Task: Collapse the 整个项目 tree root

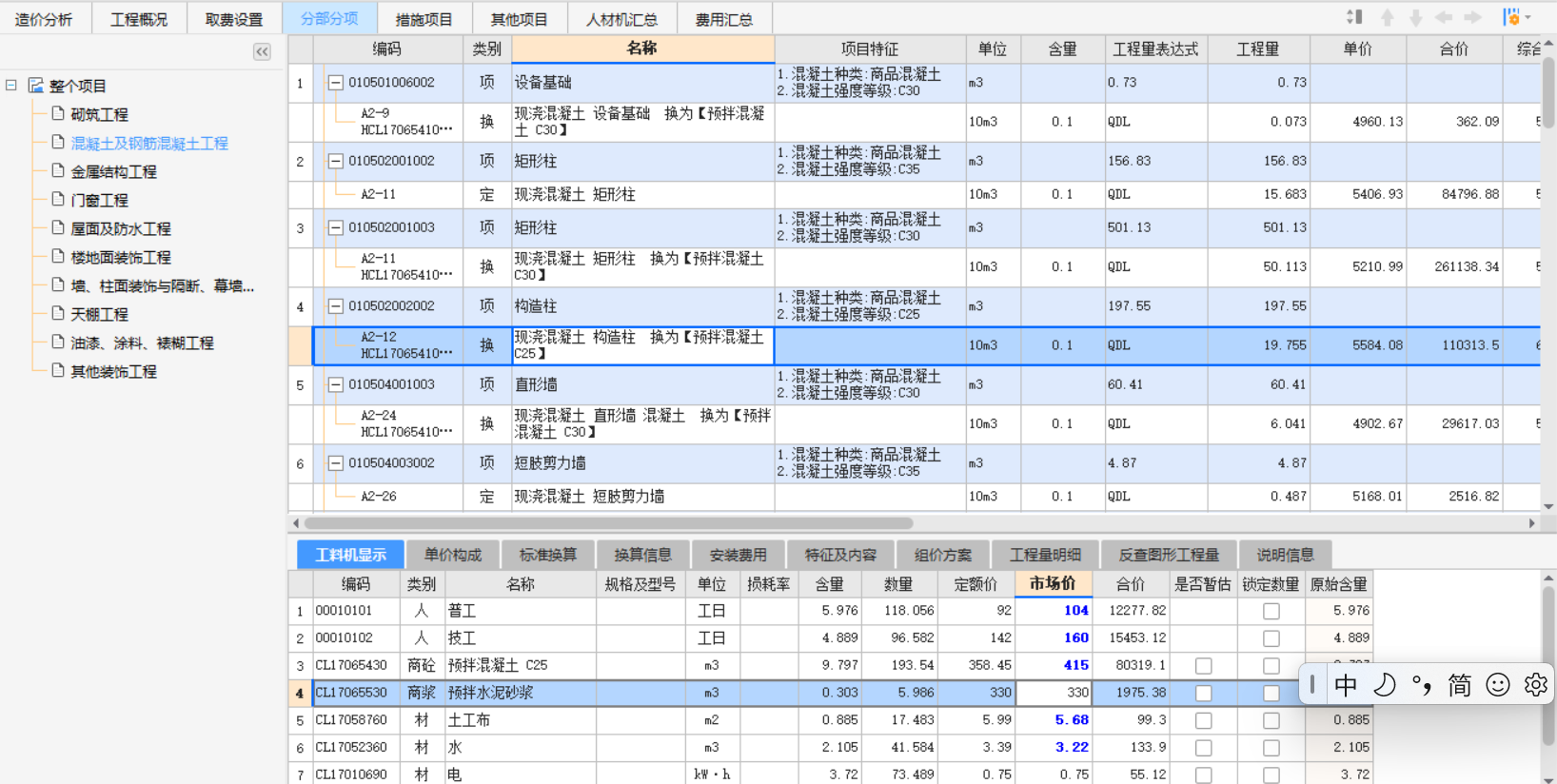Action: 11,86
